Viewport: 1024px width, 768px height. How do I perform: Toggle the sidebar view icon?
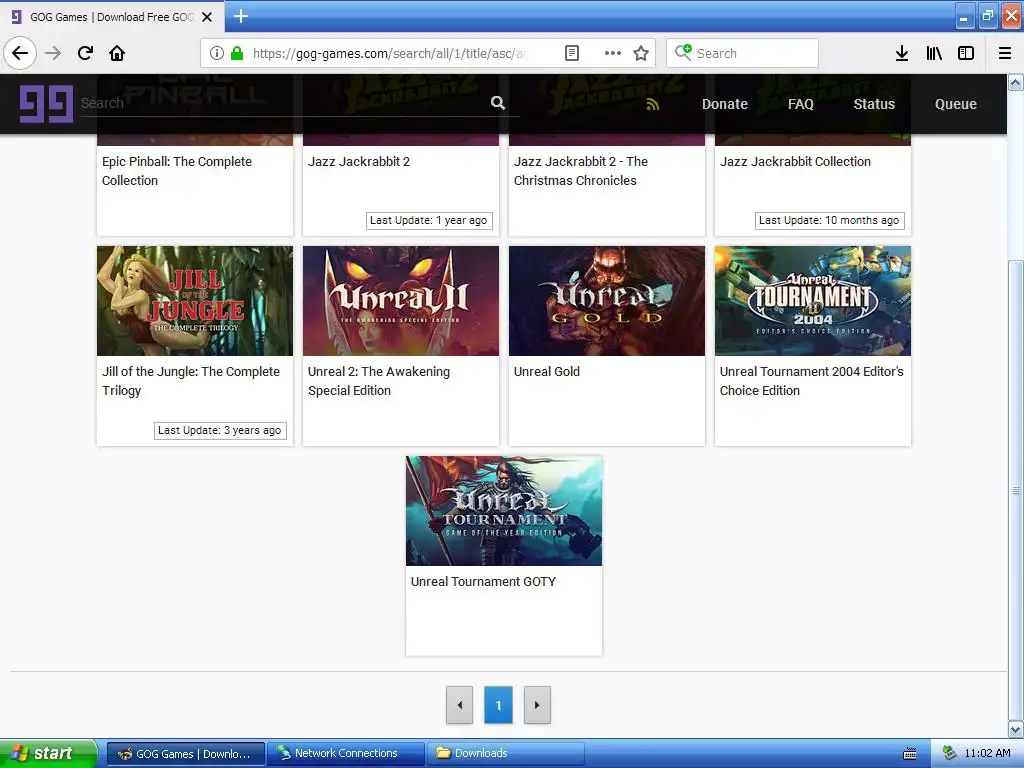click(x=966, y=53)
